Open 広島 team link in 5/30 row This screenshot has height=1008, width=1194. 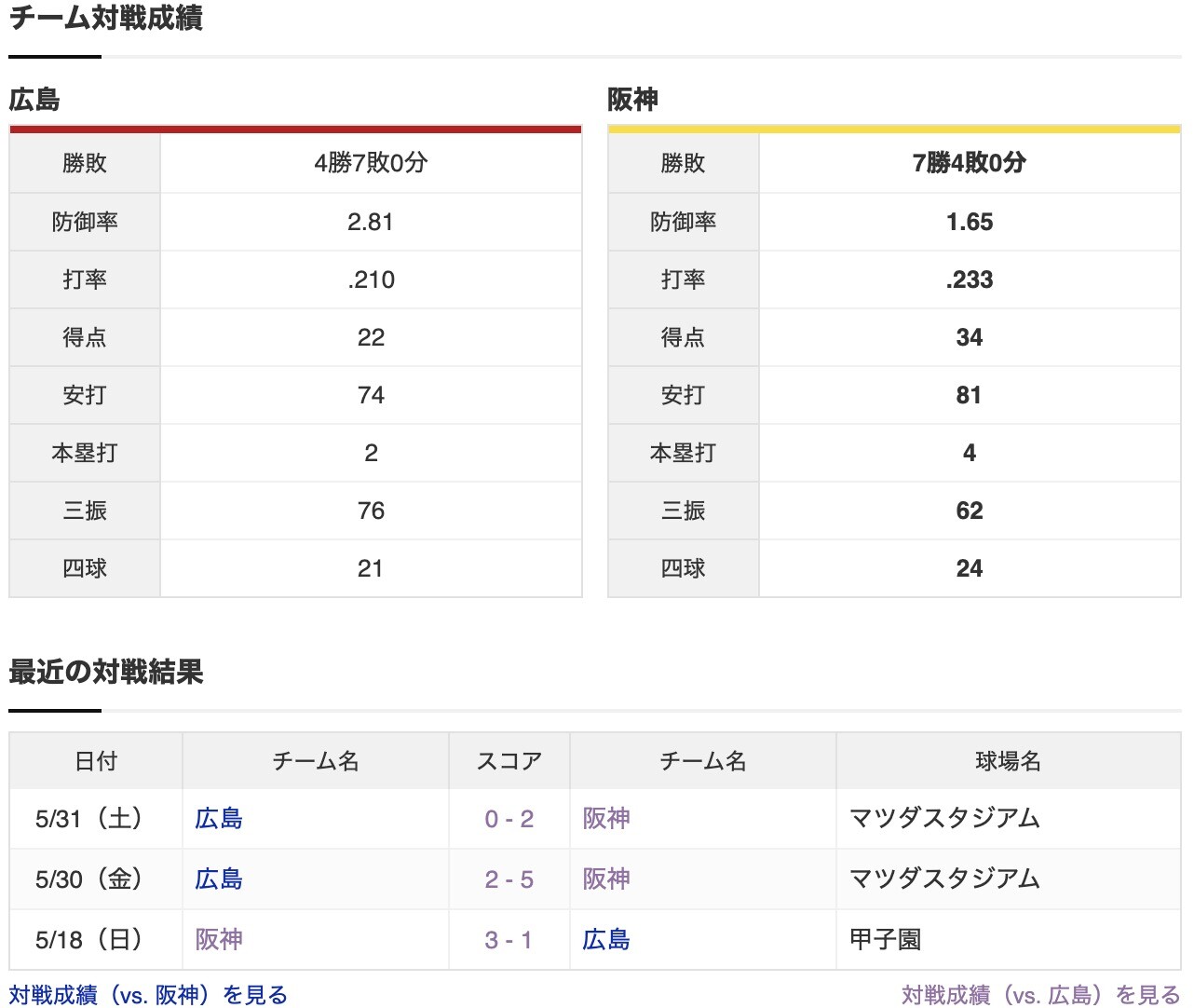tap(219, 879)
